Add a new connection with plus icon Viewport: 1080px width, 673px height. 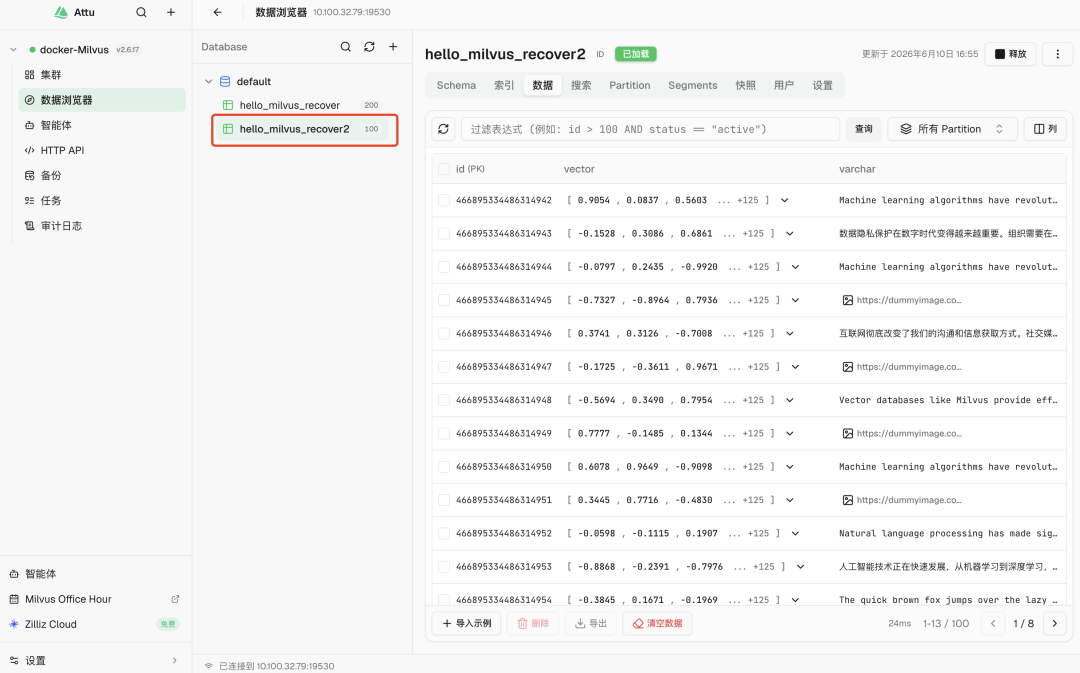(171, 12)
